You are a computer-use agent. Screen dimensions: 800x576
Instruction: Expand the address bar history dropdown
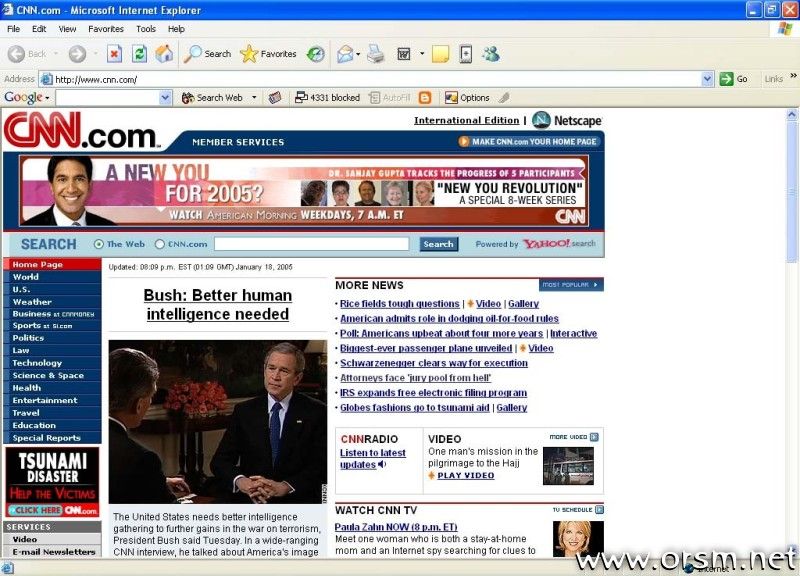coord(707,79)
